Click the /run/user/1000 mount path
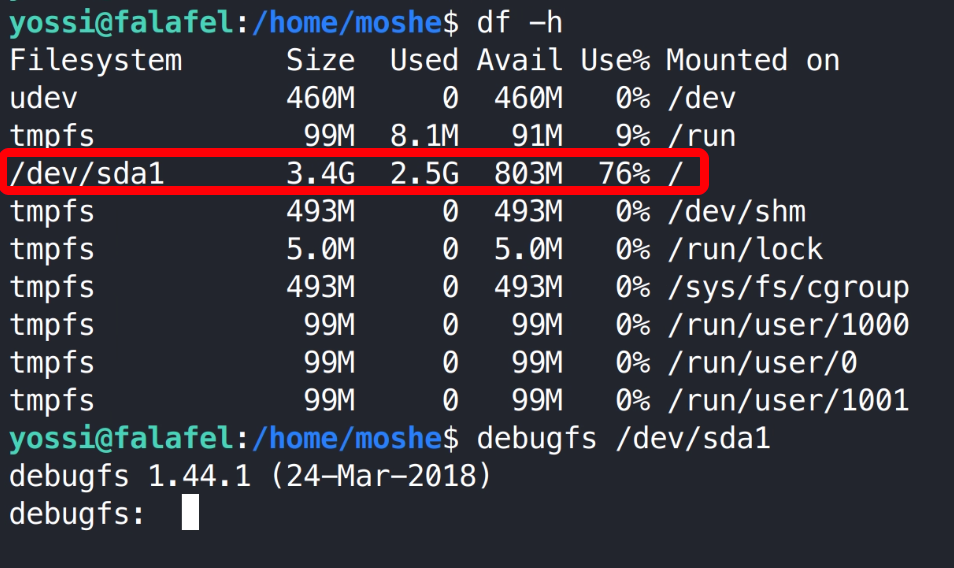The width and height of the screenshot is (954, 568). tap(787, 325)
